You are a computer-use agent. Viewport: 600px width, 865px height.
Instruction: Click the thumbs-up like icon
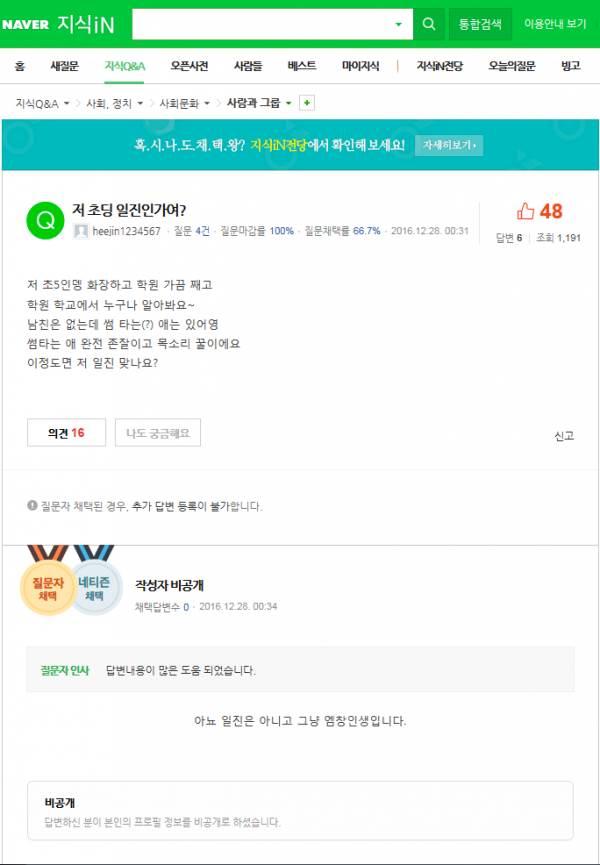point(526,211)
